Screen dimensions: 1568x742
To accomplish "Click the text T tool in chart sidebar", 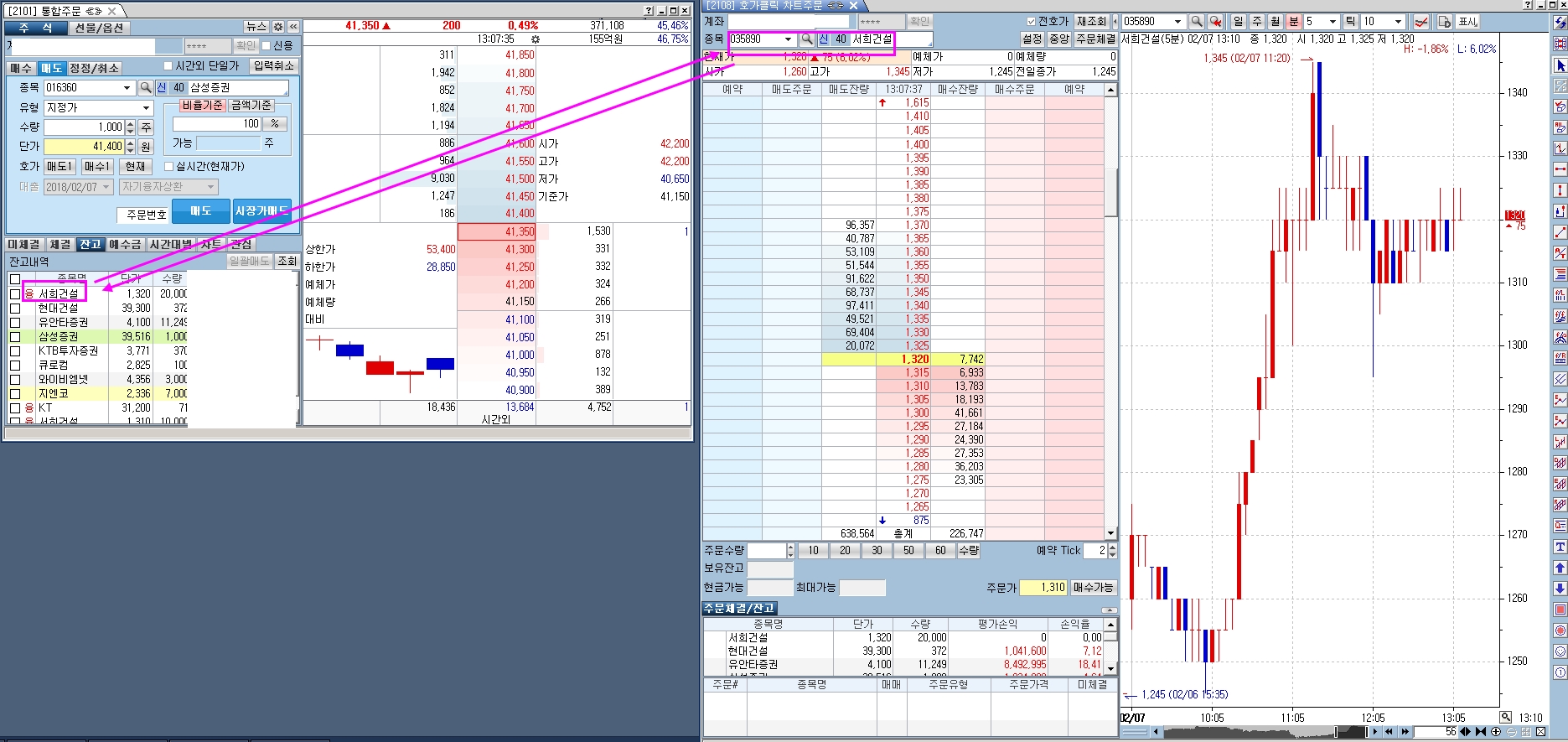I will coord(1560,547).
